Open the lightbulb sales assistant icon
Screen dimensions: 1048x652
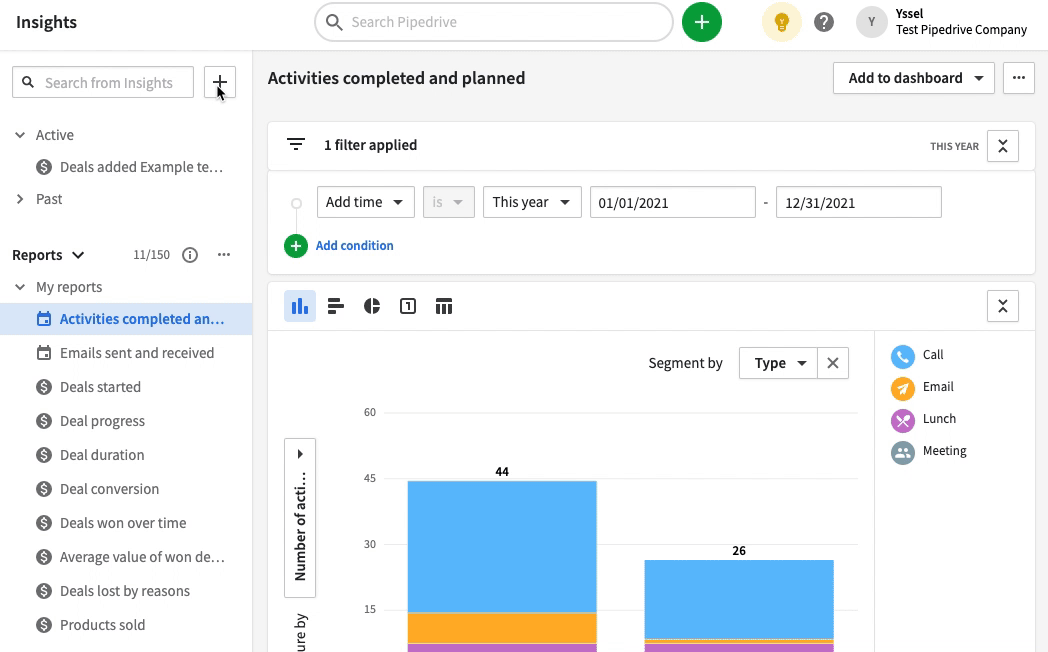click(781, 22)
